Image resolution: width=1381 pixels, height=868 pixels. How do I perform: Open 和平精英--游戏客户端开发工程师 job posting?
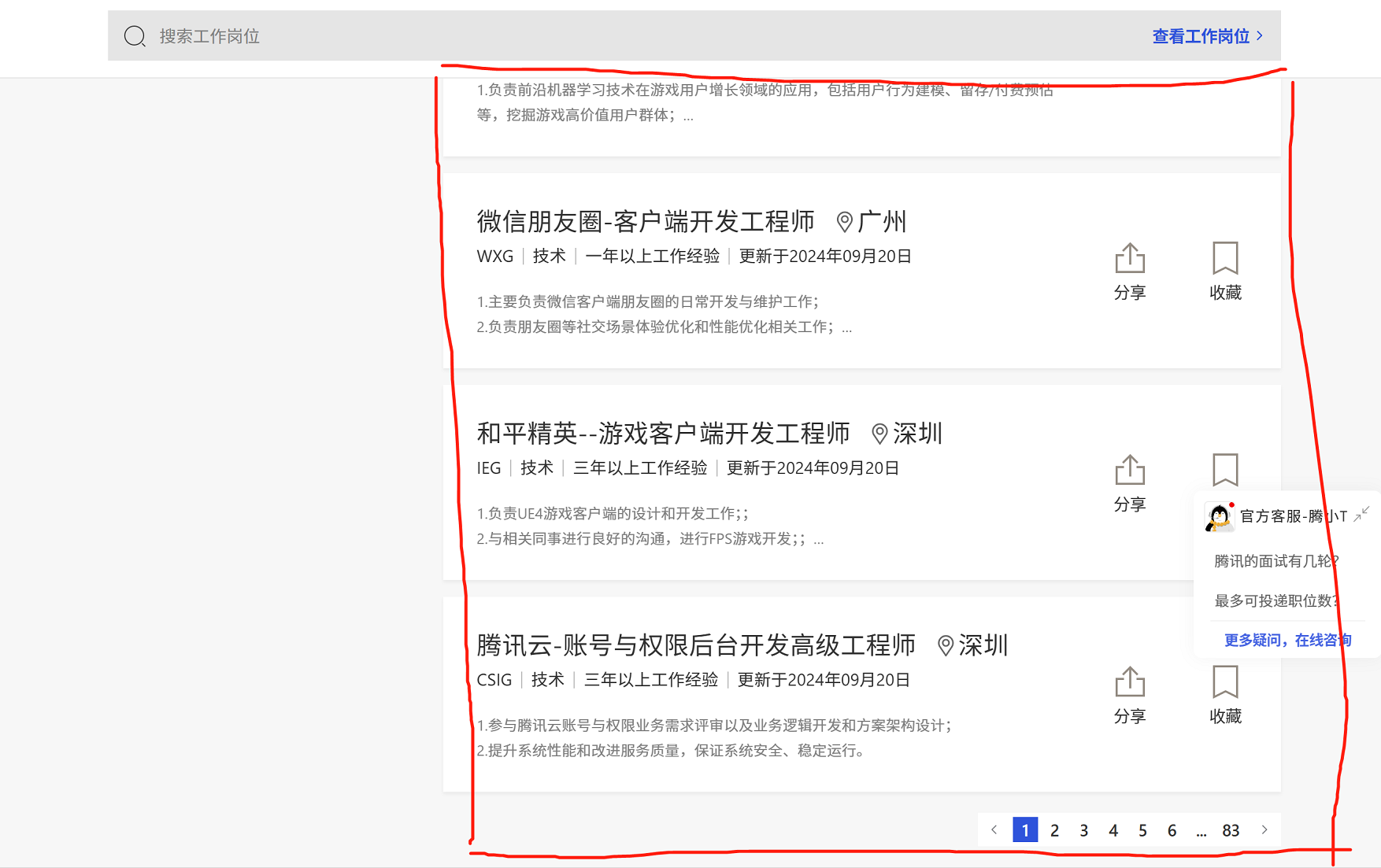pyautogui.click(x=663, y=434)
